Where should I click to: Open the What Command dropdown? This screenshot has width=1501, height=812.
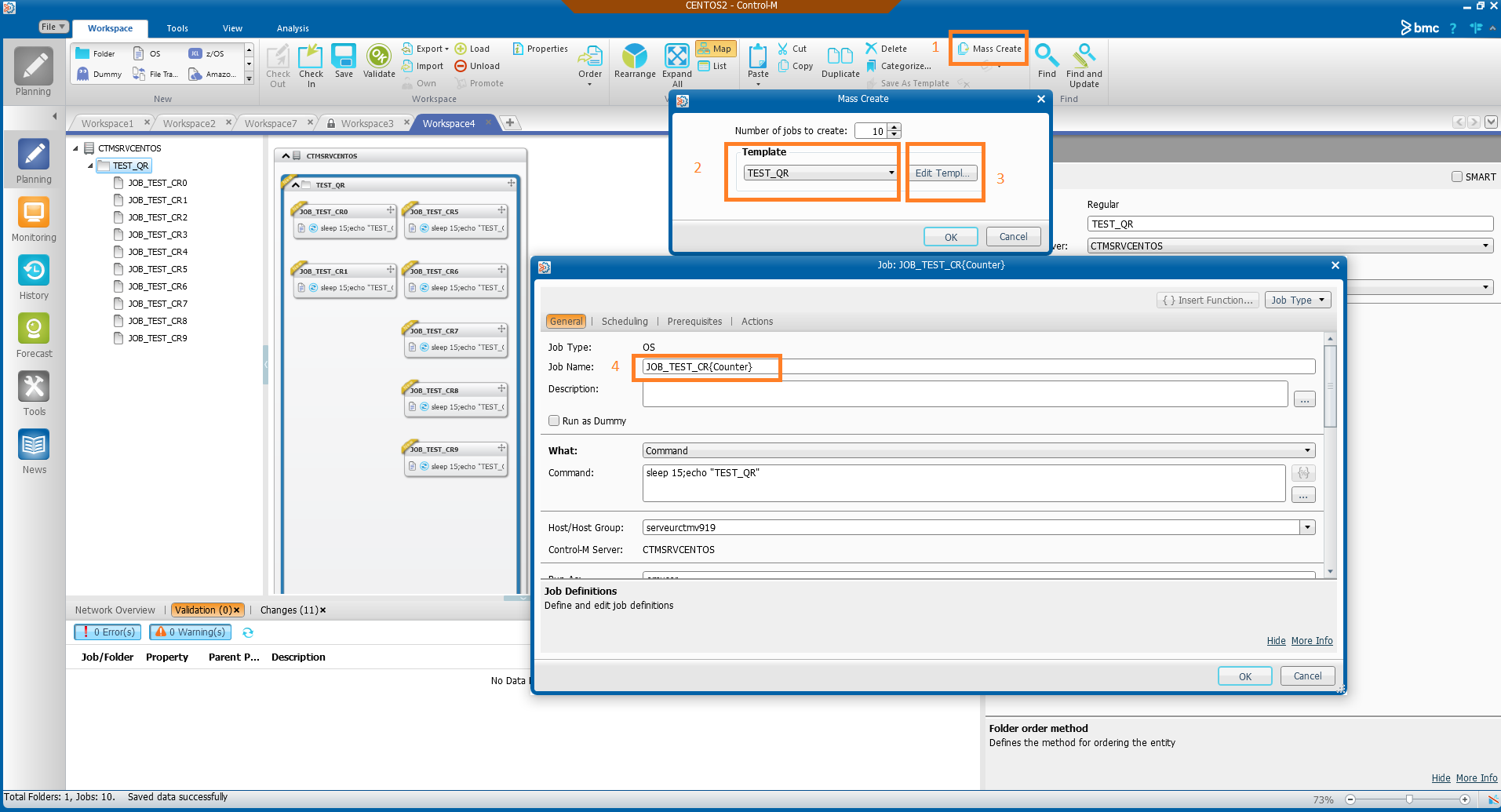click(978, 450)
